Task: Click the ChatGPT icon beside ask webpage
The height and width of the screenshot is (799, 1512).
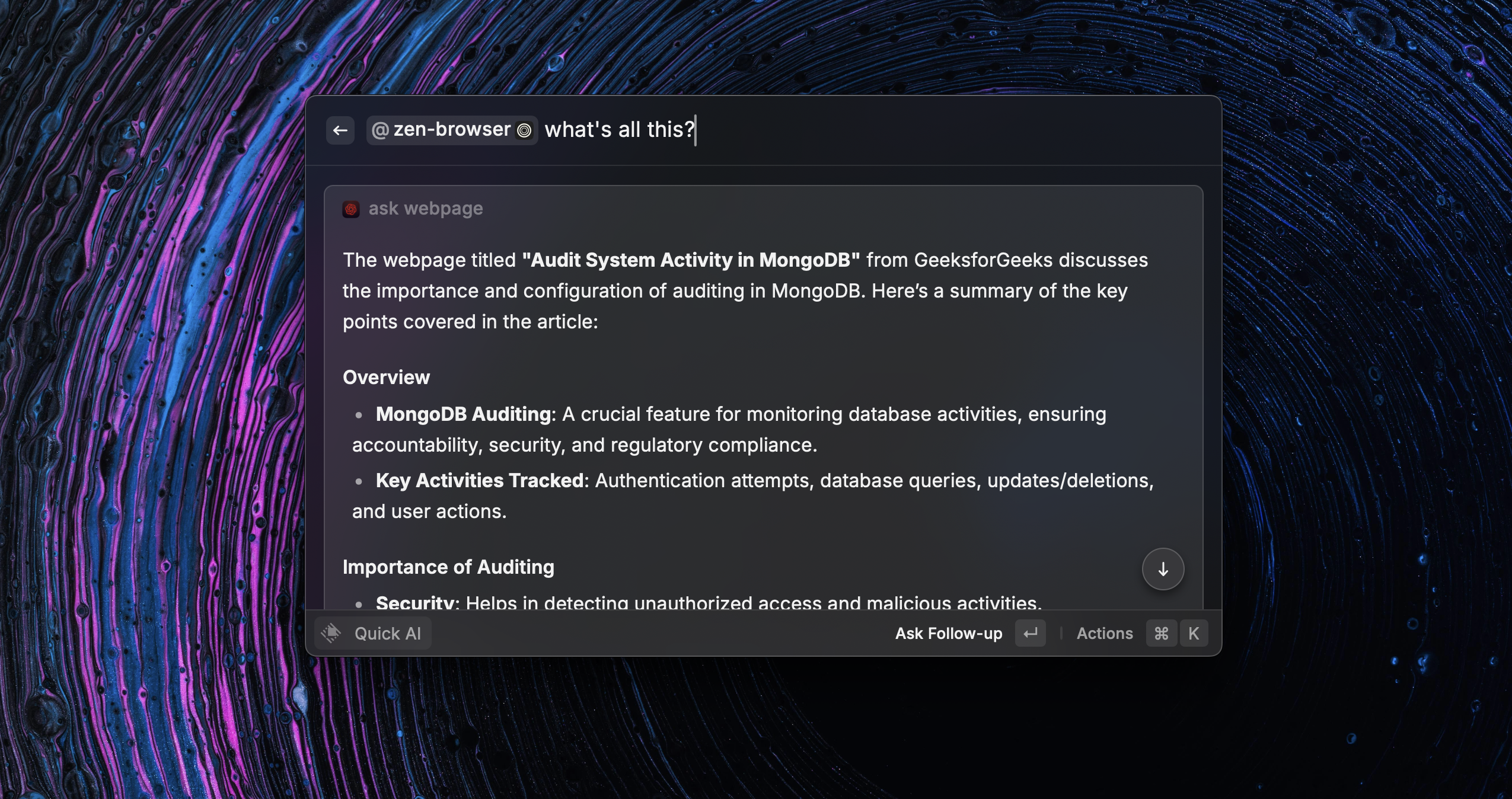Action: pos(351,209)
